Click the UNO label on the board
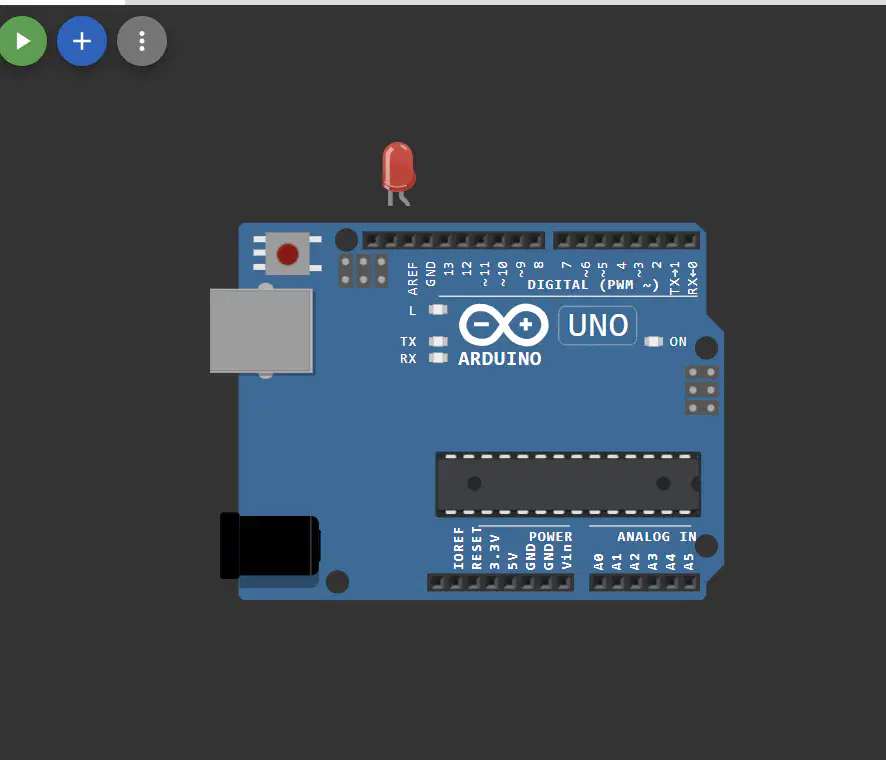 click(x=598, y=325)
